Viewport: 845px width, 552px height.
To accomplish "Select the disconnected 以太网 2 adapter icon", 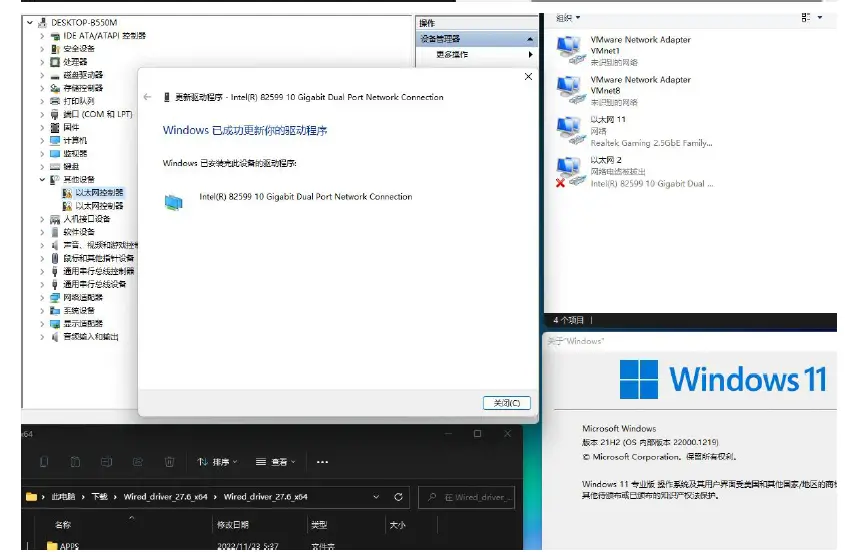I will (x=568, y=169).
